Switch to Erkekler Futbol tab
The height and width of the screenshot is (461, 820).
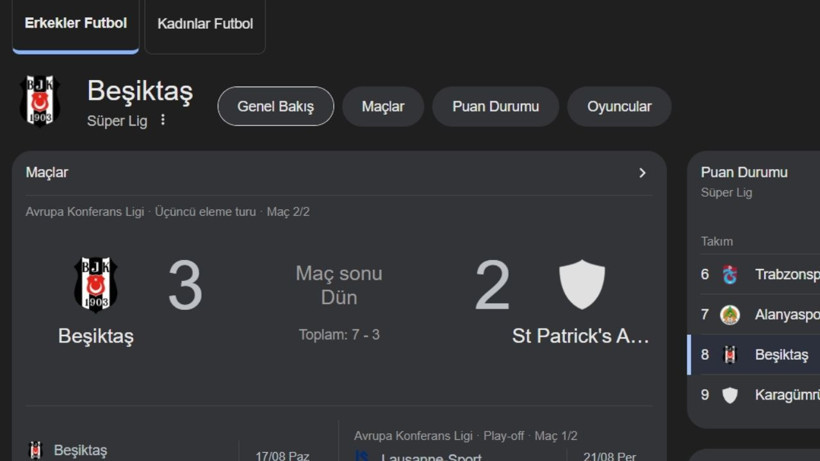76,24
